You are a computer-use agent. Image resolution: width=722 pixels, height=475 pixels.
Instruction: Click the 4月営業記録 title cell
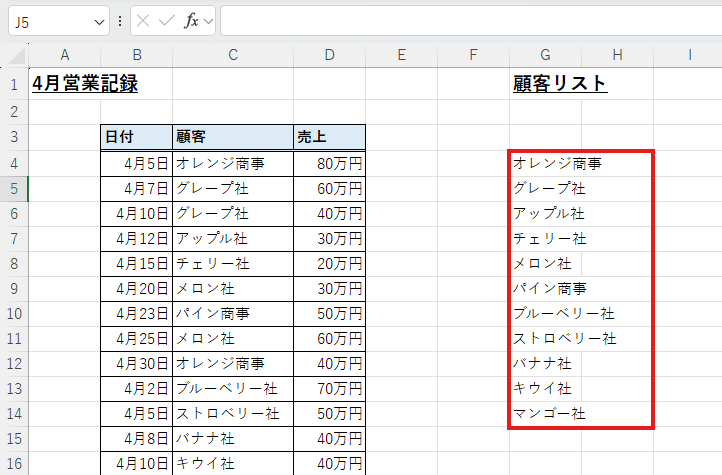(85, 84)
